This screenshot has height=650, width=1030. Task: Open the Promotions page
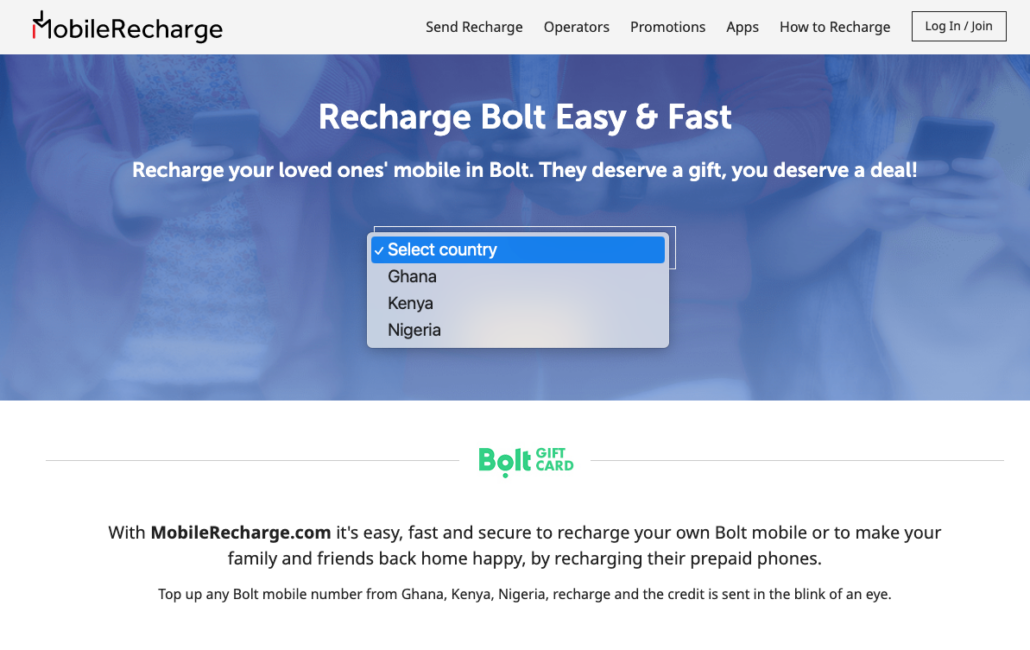pos(667,27)
